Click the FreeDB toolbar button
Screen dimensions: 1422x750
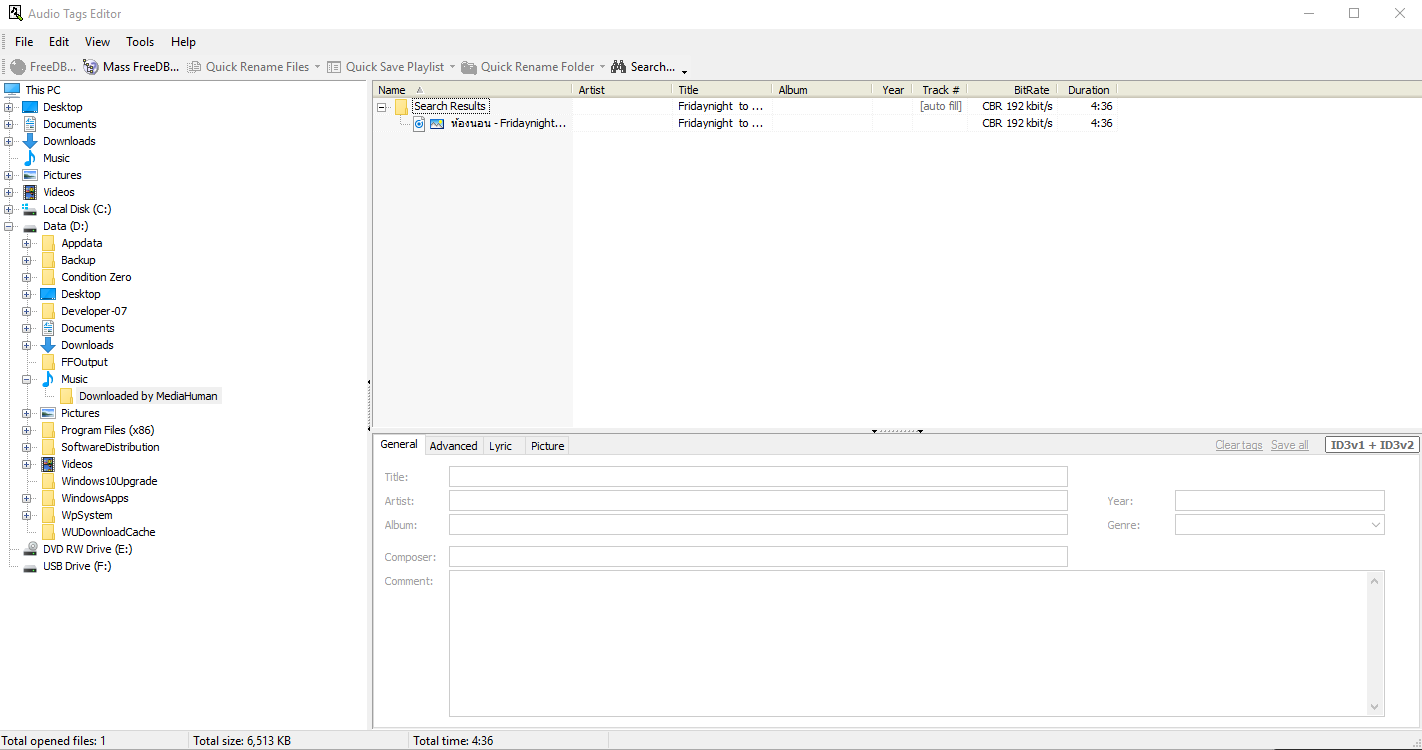coord(44,67)
